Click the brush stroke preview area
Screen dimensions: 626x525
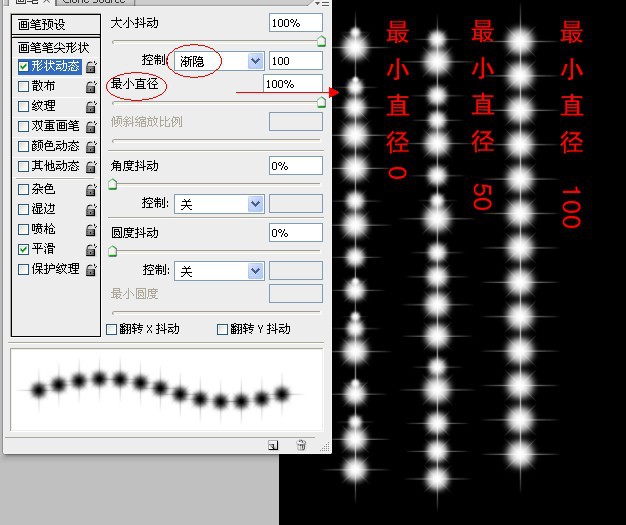[x=167, y=390]
